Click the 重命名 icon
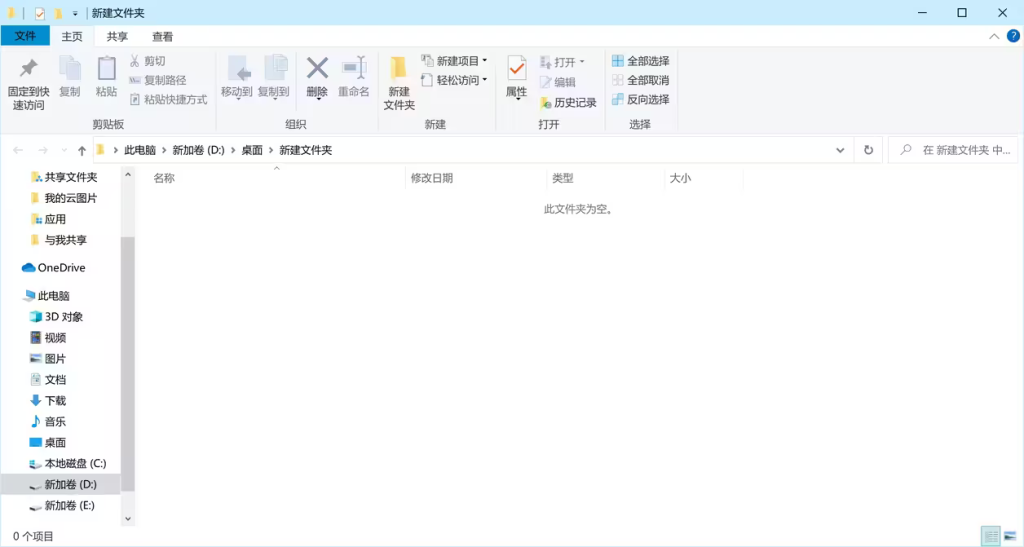 353,68
